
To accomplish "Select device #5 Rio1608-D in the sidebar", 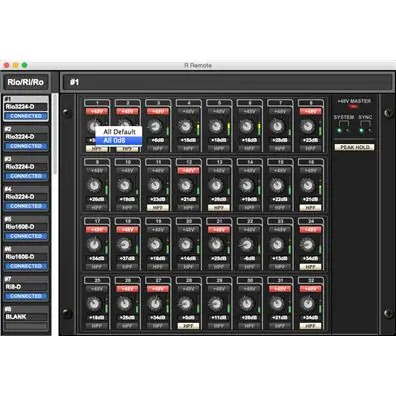I will [26, 228].
